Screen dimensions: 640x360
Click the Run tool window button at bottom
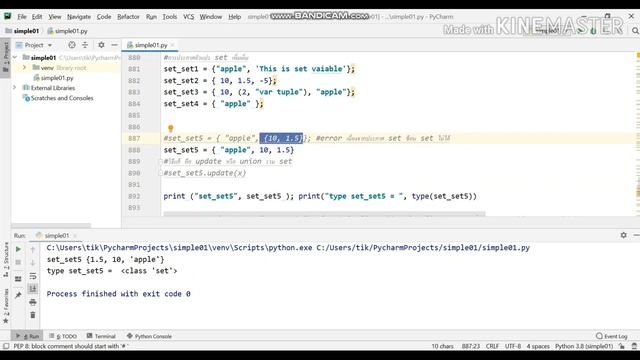[x=27, y=336]
